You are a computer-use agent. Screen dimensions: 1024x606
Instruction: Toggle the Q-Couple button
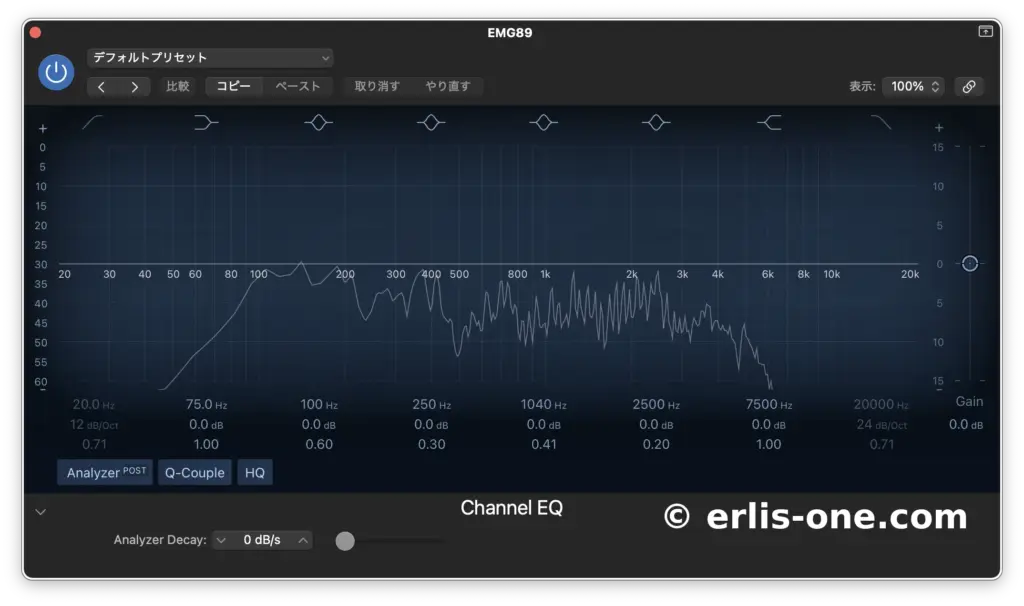coord(195,472)
